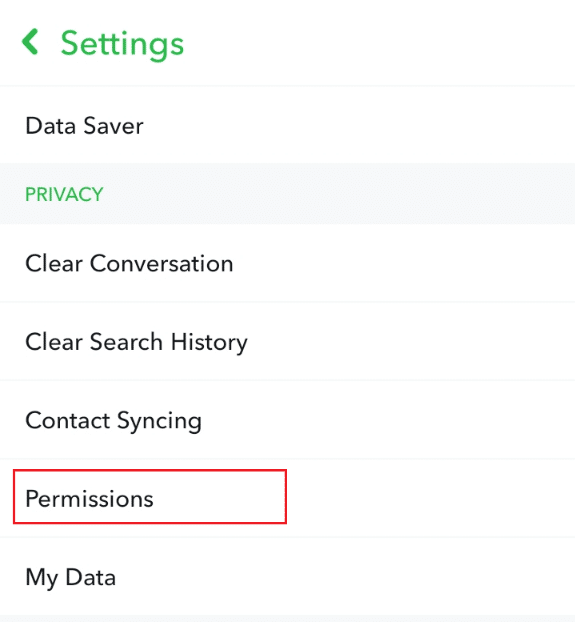Viewport: 575px width, 622px height.
Task: Tap the green back chevron icon
Action: tap(30, 42)
